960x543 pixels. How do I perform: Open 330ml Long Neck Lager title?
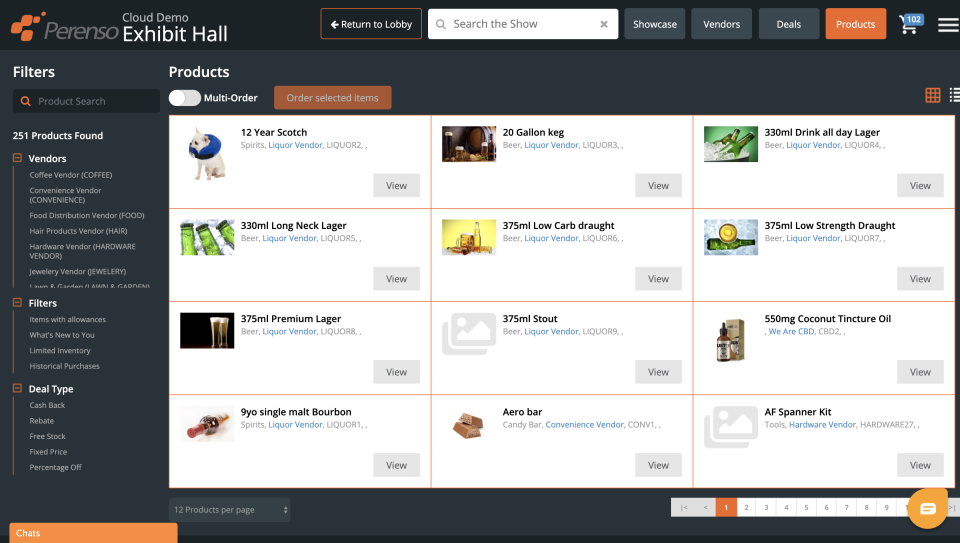pos(293,225)
